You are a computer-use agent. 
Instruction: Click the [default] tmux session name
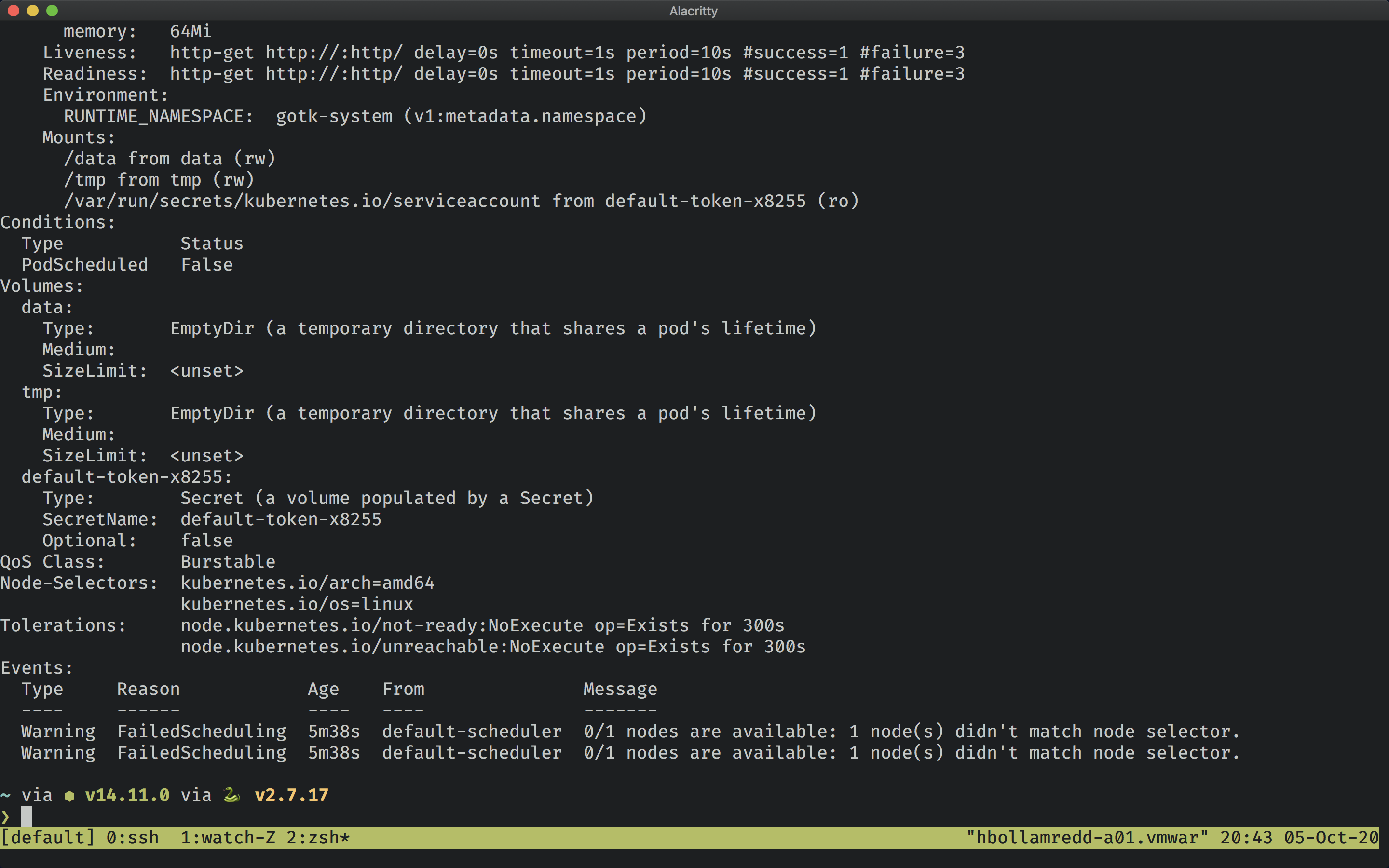point(48,837)
